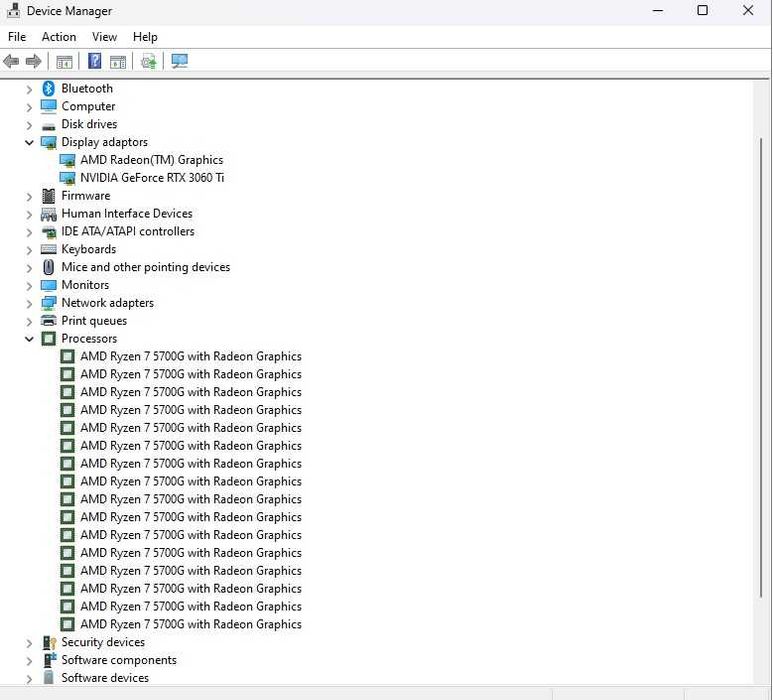773x700 pixels.
Task: Select the Bluetooth label
Action: pos(87,89)
